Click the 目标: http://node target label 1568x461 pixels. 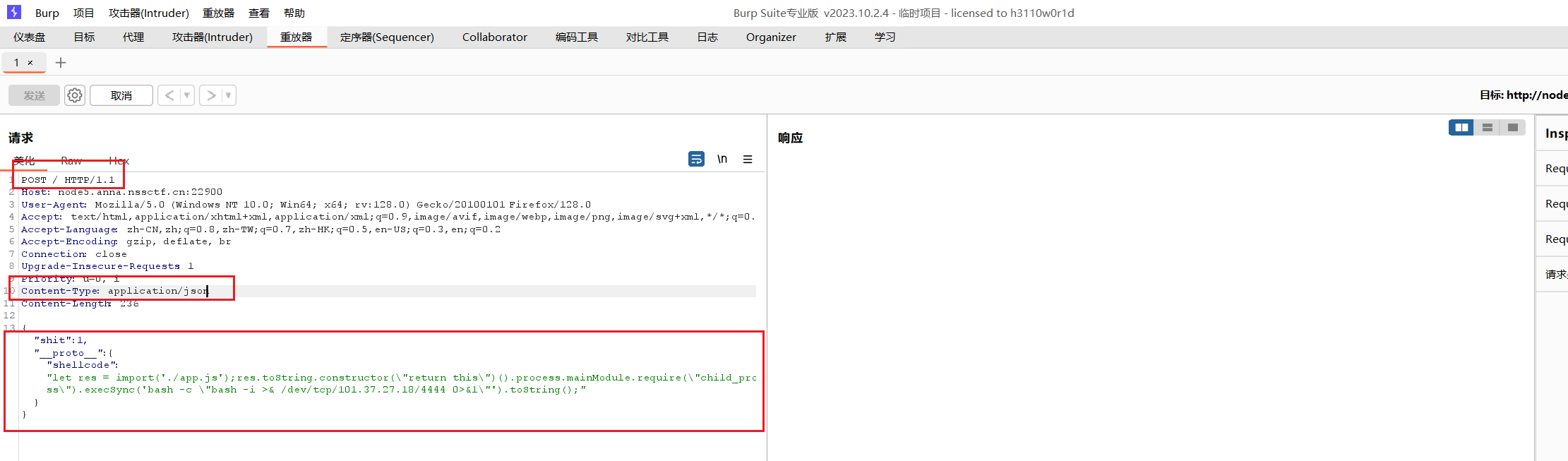pos(1524,95)
